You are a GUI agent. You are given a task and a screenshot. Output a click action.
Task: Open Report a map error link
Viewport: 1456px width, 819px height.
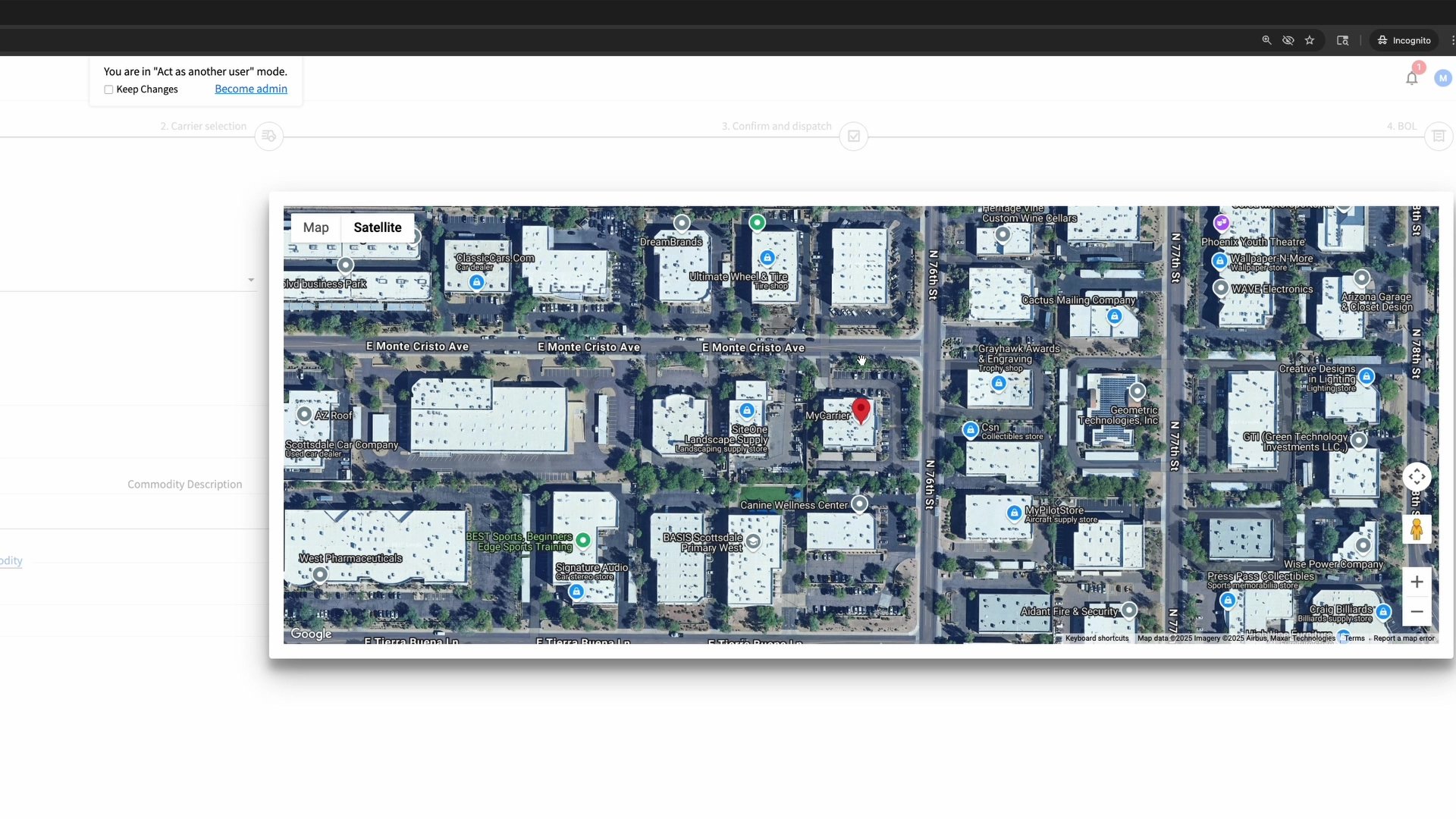(x=1404, y=639)
